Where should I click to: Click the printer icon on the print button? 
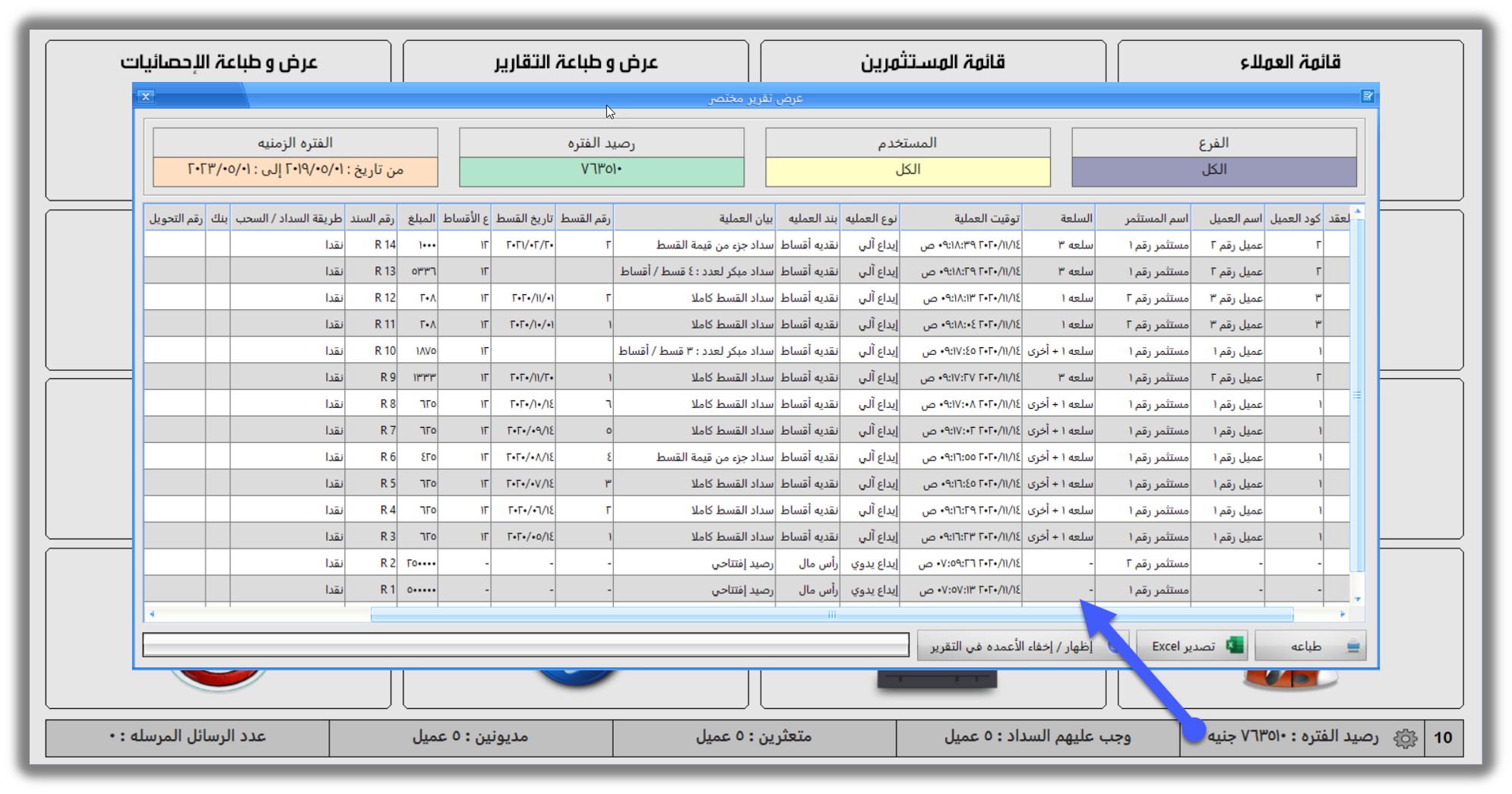(x=1352, y=647)
